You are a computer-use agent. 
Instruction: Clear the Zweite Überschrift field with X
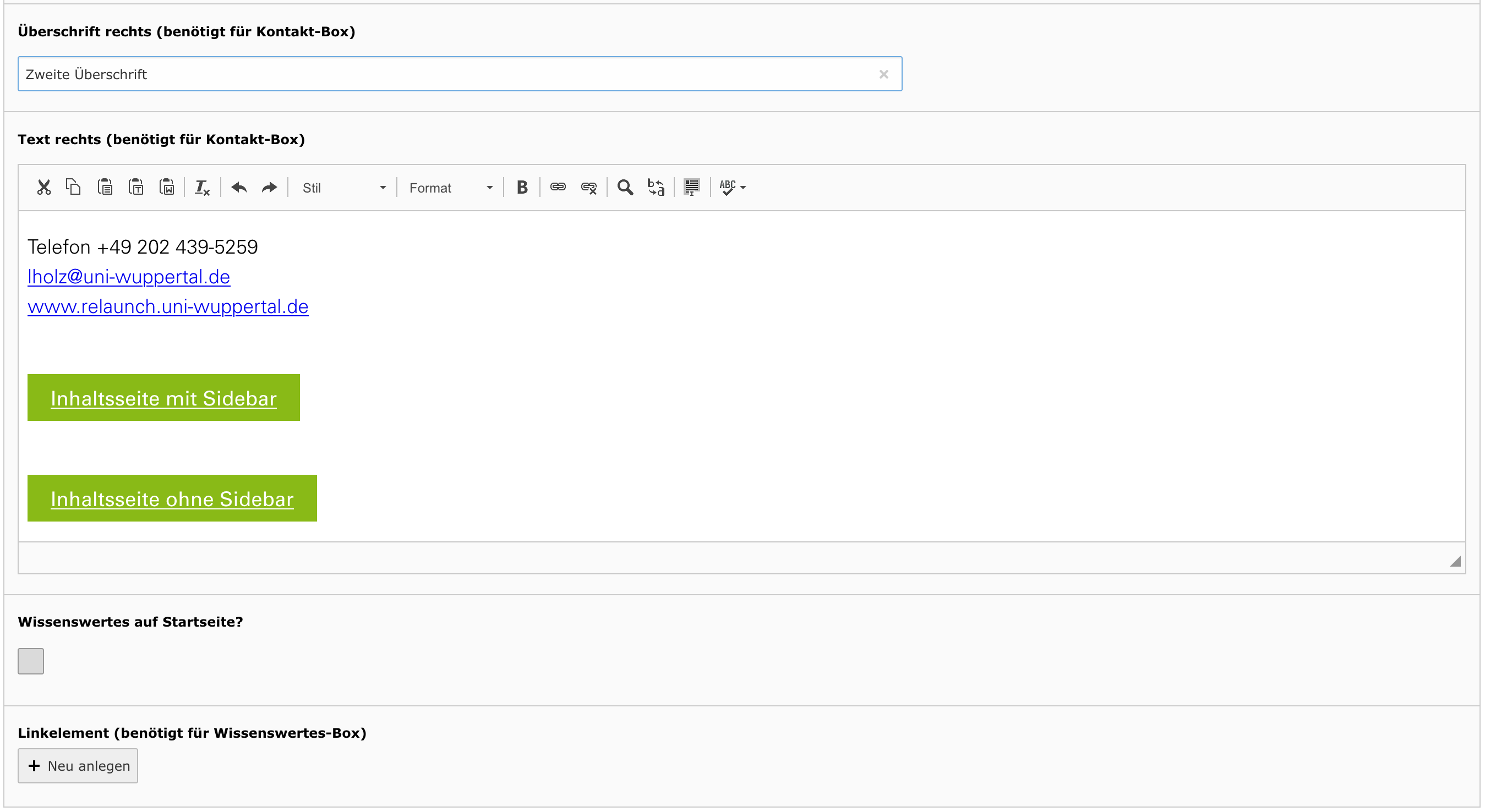883,74
